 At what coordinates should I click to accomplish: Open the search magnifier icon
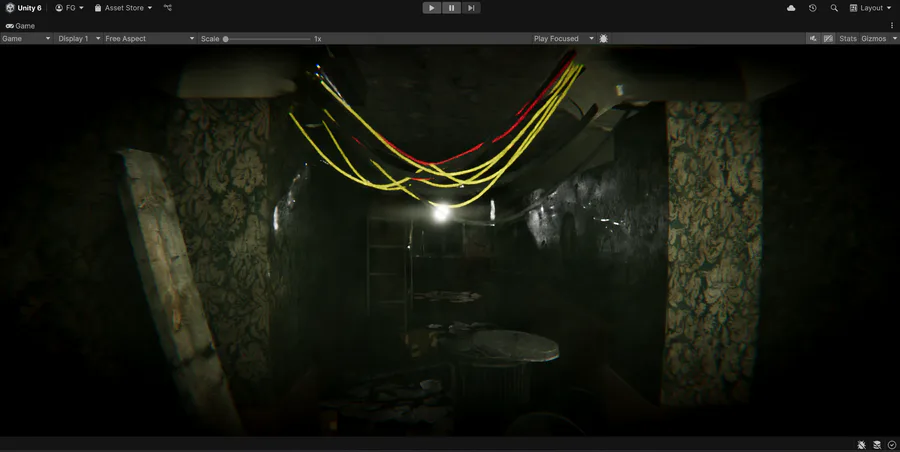click(x=834, y=8)
